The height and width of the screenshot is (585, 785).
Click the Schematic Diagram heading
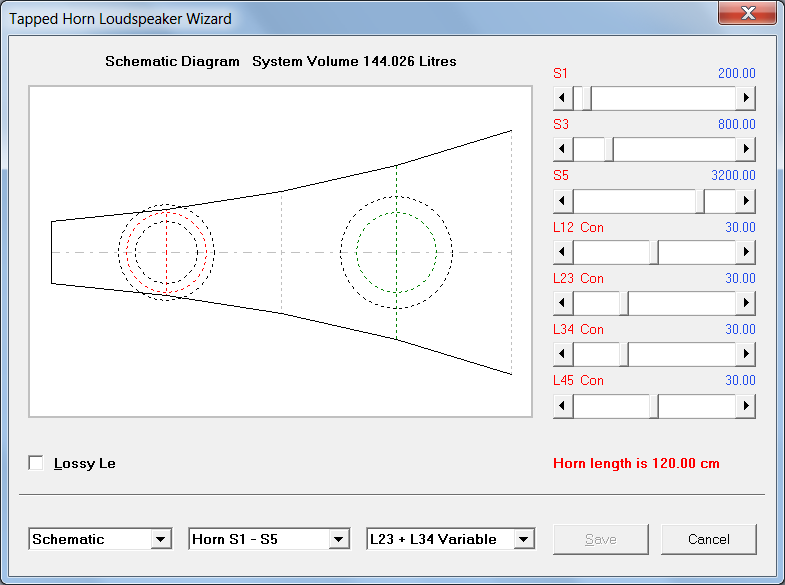tap(172, 61)
